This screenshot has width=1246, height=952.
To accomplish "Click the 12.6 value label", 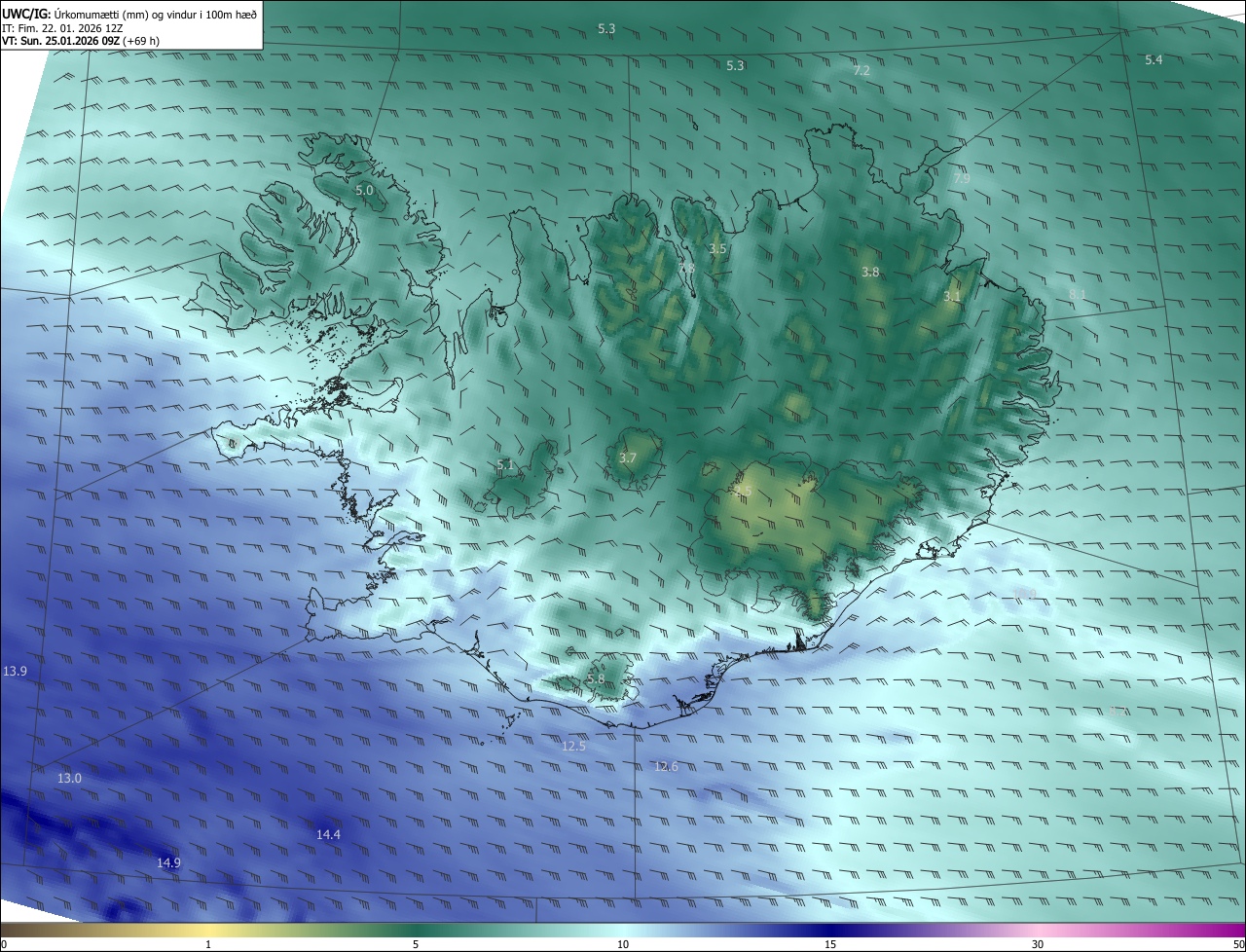I will (666, 767).
